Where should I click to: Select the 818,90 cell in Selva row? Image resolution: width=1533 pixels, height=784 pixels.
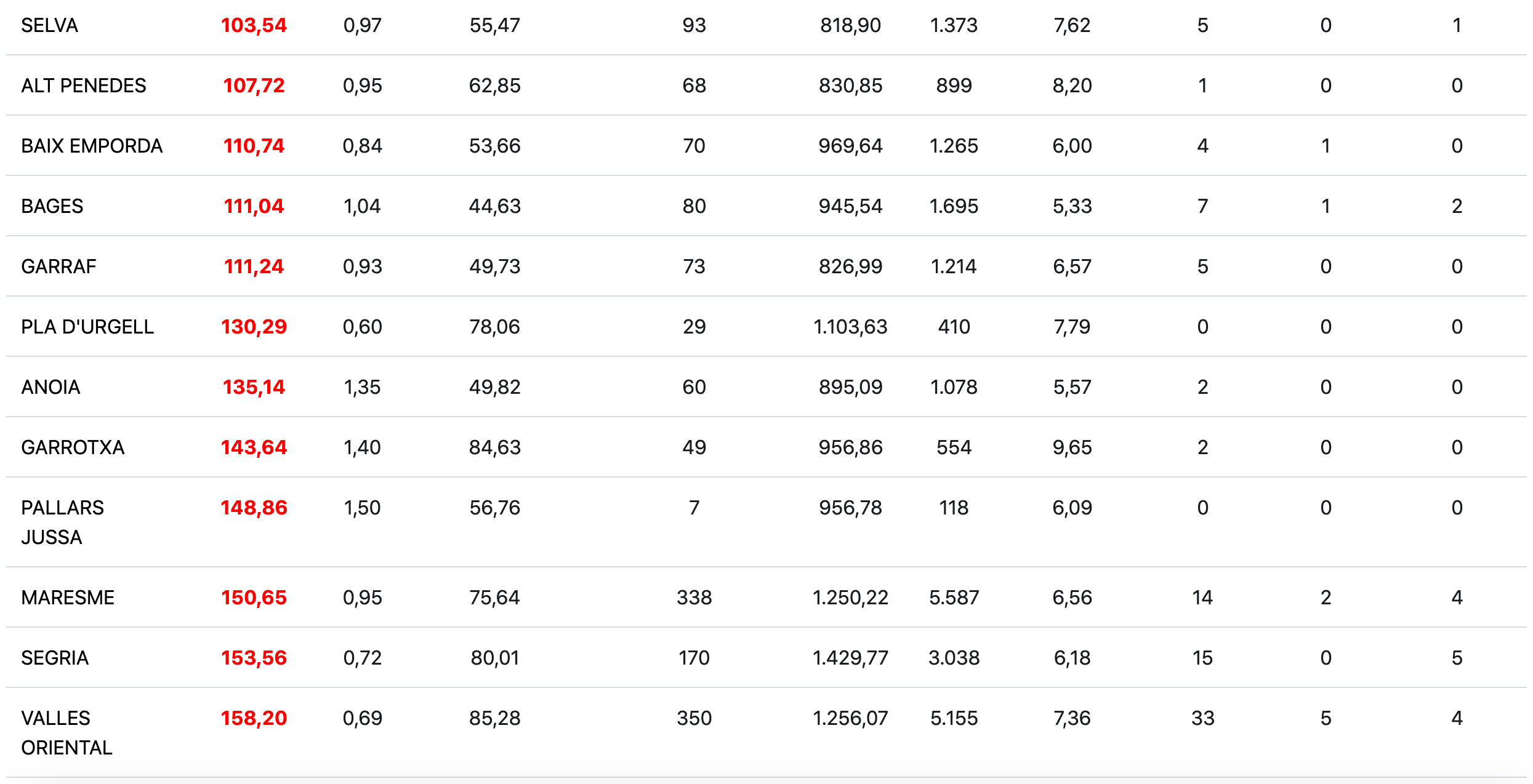click(850, 25)
